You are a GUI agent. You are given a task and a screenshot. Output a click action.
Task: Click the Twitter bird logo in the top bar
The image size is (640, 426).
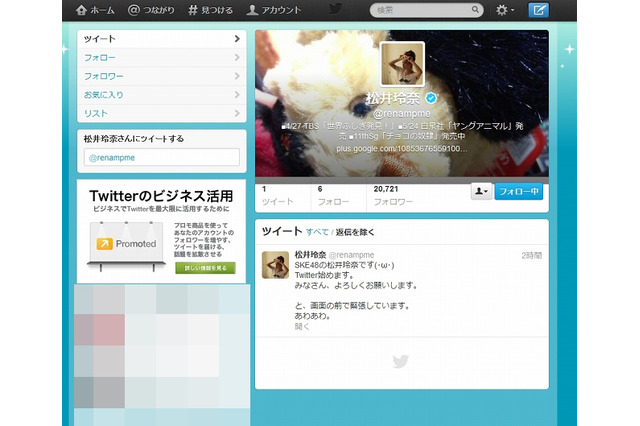pos(336,9)
